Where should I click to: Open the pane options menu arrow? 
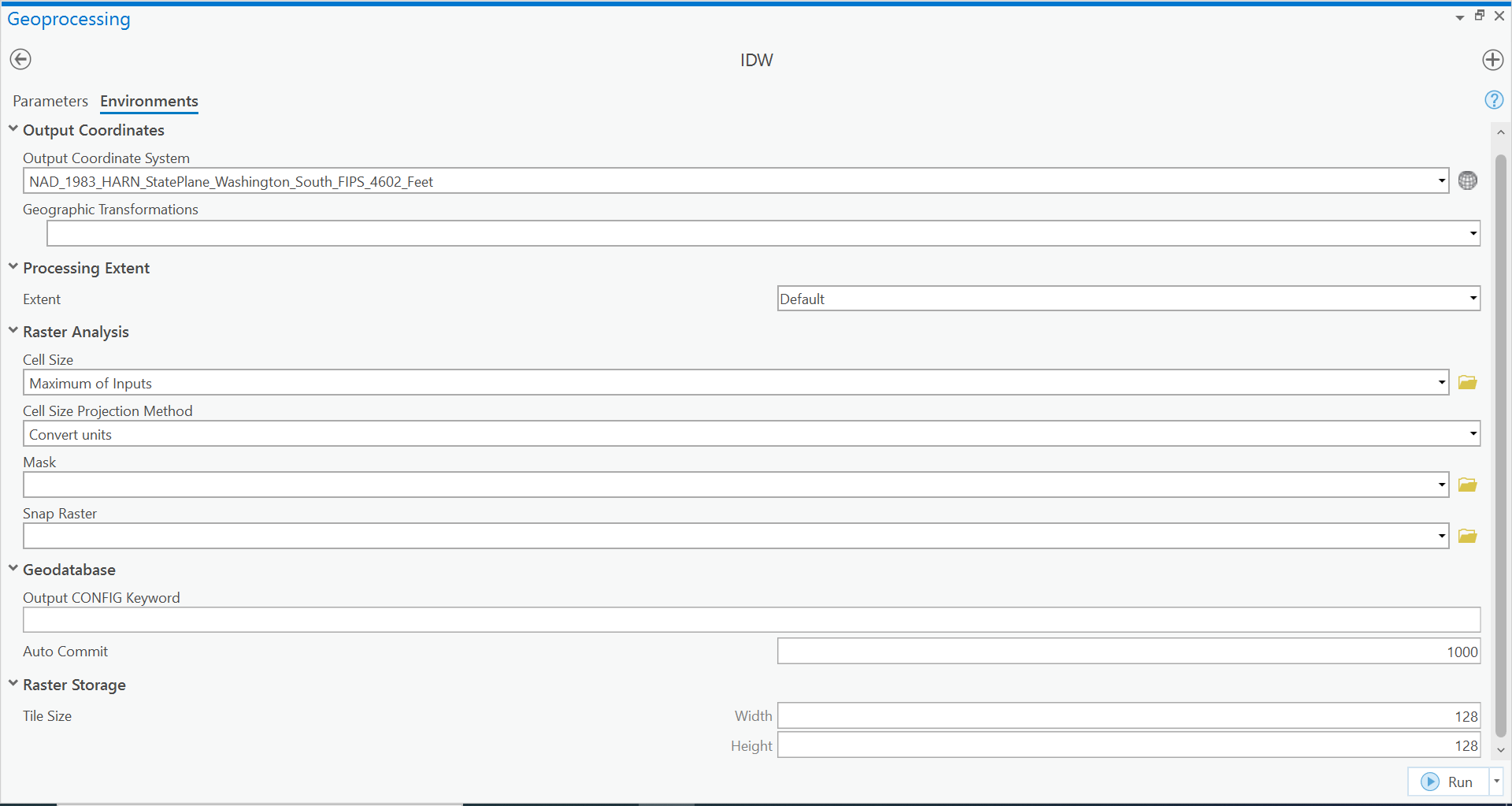click(1459, 17)
